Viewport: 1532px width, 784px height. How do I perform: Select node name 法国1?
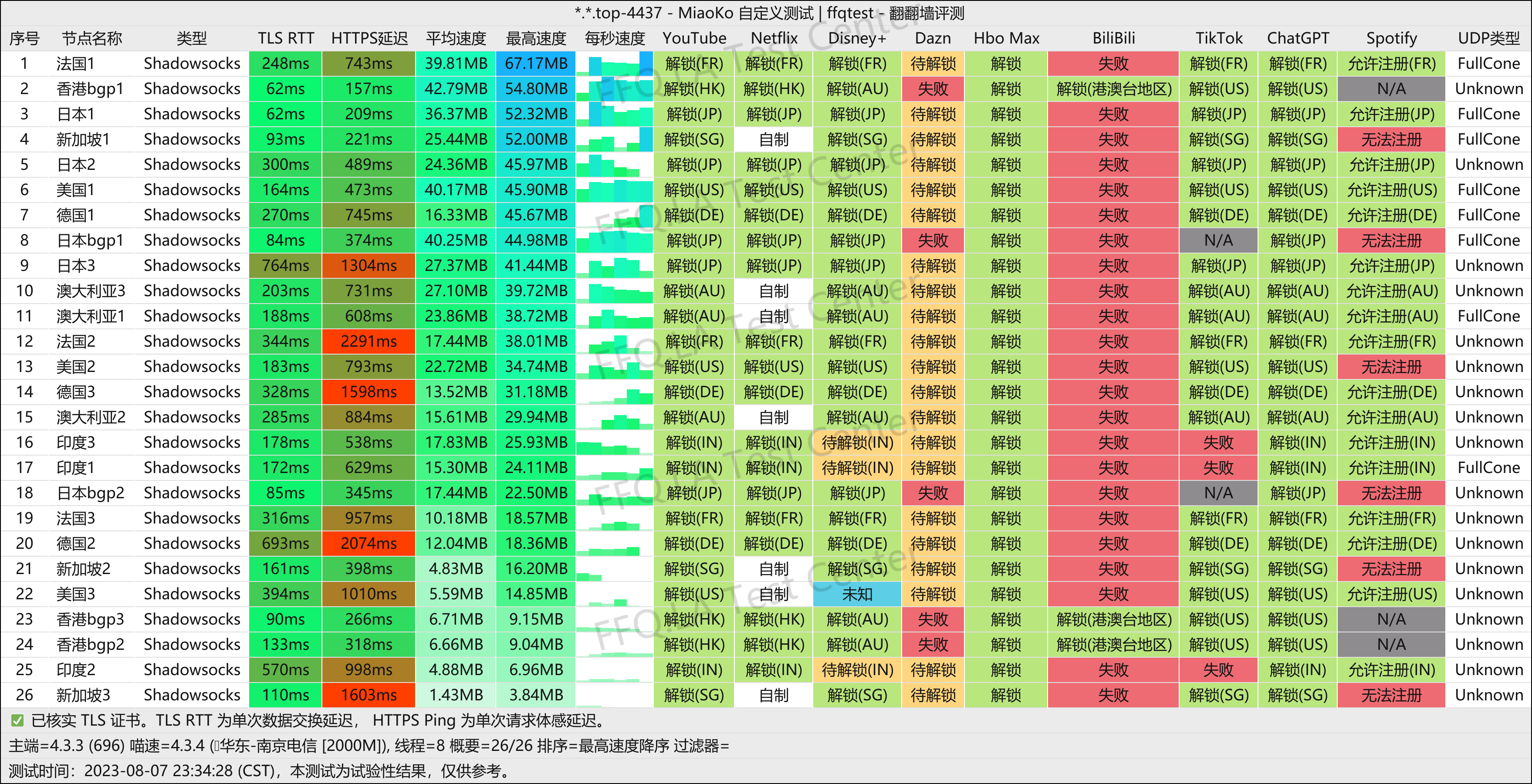pos(75,64)
